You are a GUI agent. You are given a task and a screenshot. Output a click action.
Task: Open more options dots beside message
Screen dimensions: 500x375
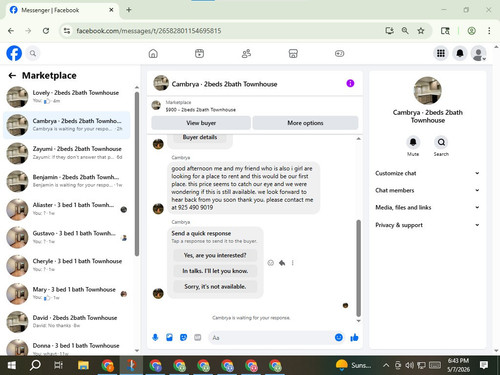point(293,263)
